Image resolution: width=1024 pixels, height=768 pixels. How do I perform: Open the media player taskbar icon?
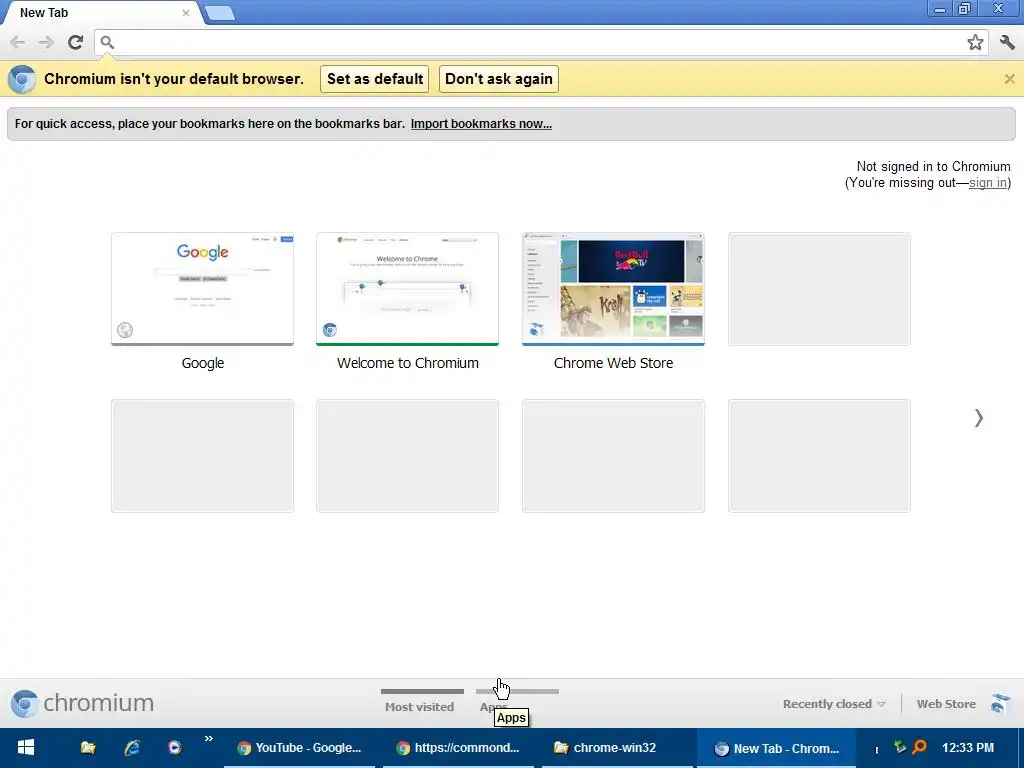pyautogui.click(x=174, y=748)
